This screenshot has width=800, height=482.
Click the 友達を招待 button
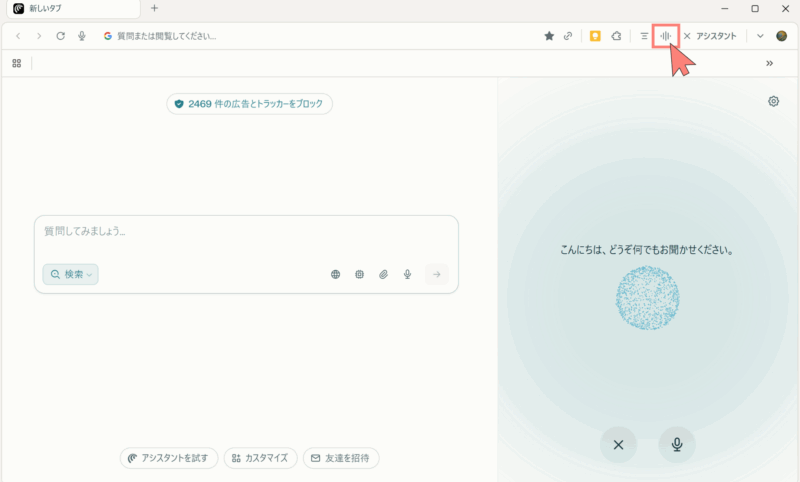pyautogui.click(x=341, y=458)
